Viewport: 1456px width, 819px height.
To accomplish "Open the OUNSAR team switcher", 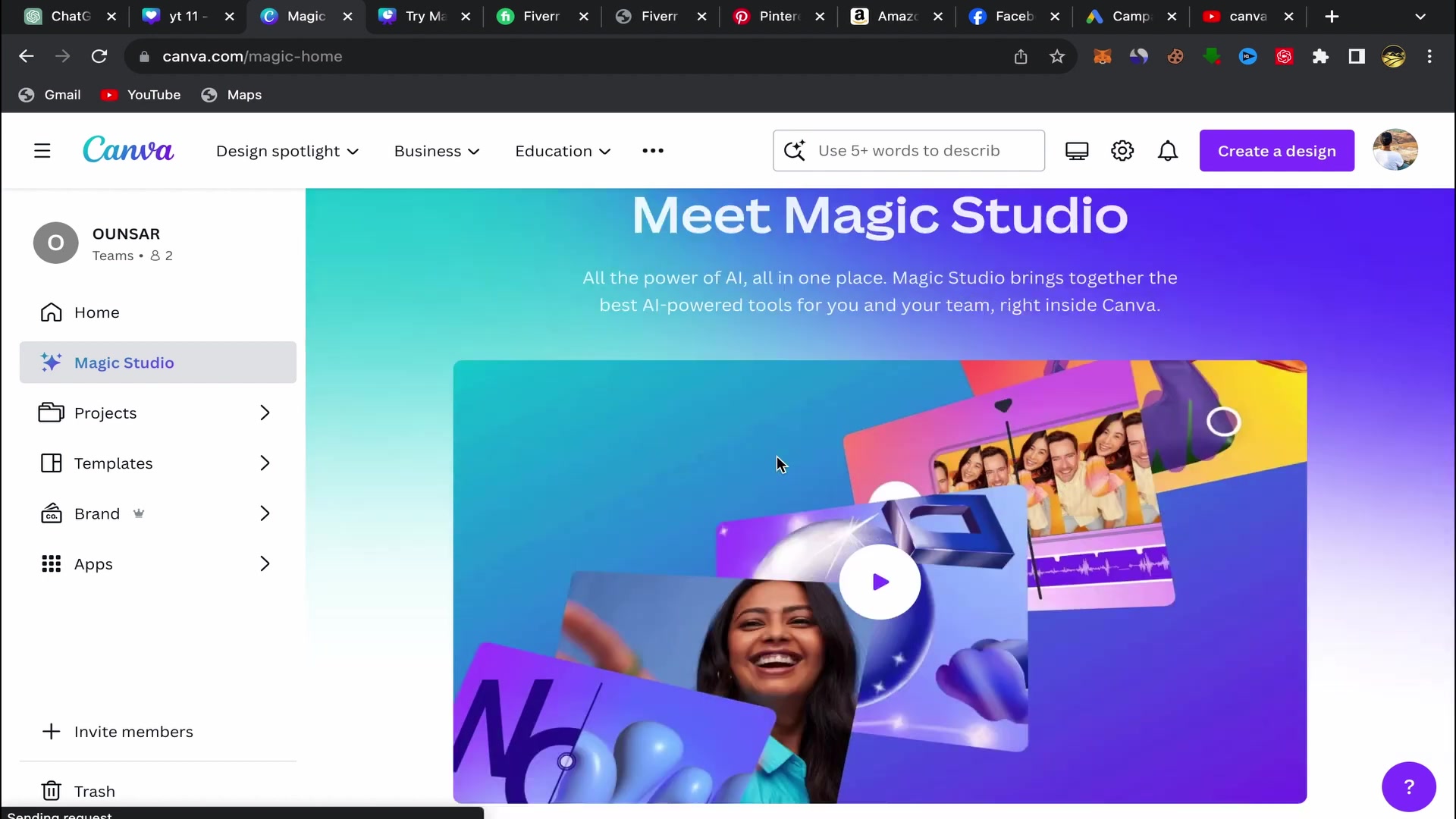I will tap(158, 243).
